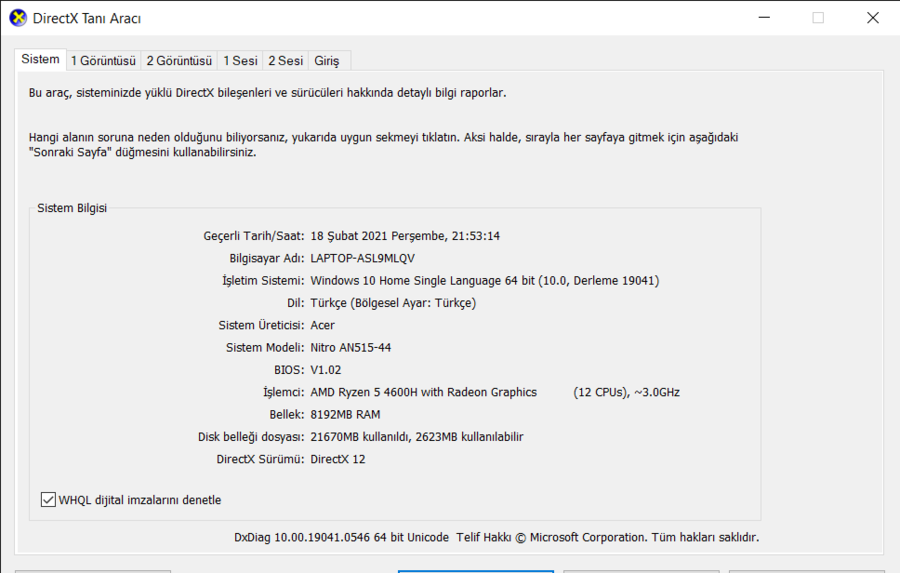Open the Giriş tab
Viewport: 900px width, 573px height.
pyautogui.click(x=327, y=60)
